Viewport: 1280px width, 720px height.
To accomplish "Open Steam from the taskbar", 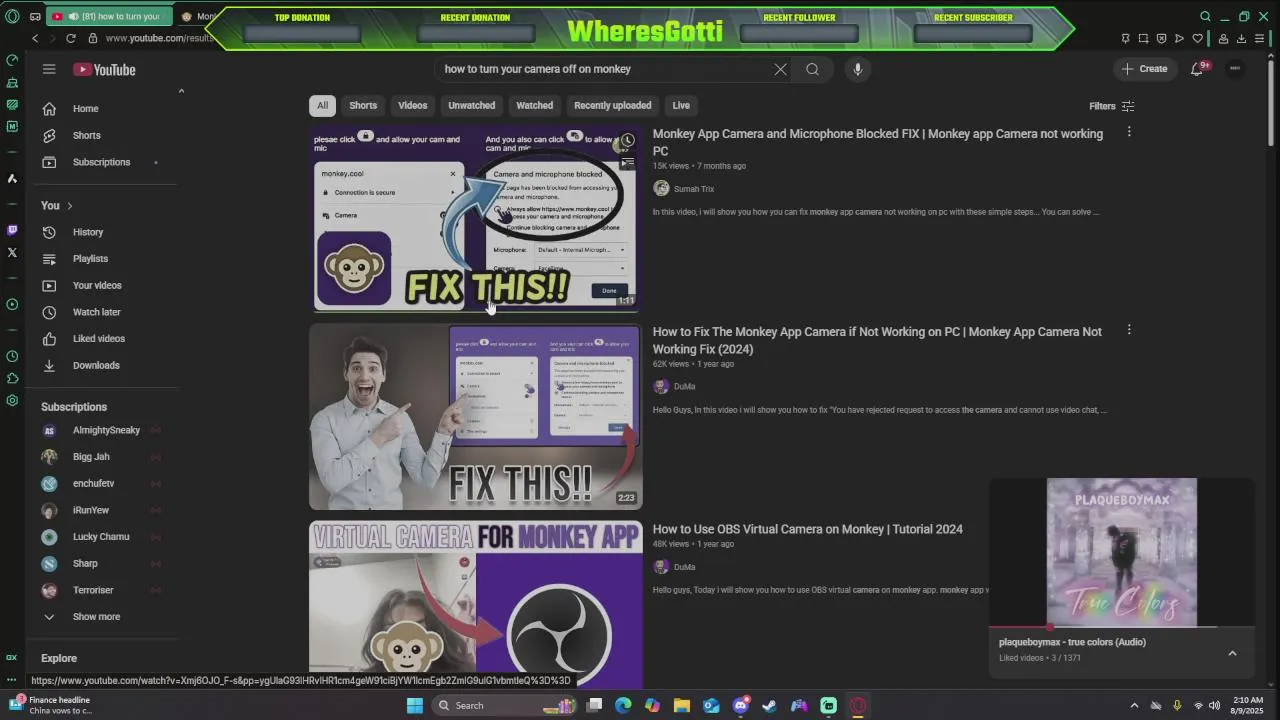I will pyautogui.click(x=769, y=705).
